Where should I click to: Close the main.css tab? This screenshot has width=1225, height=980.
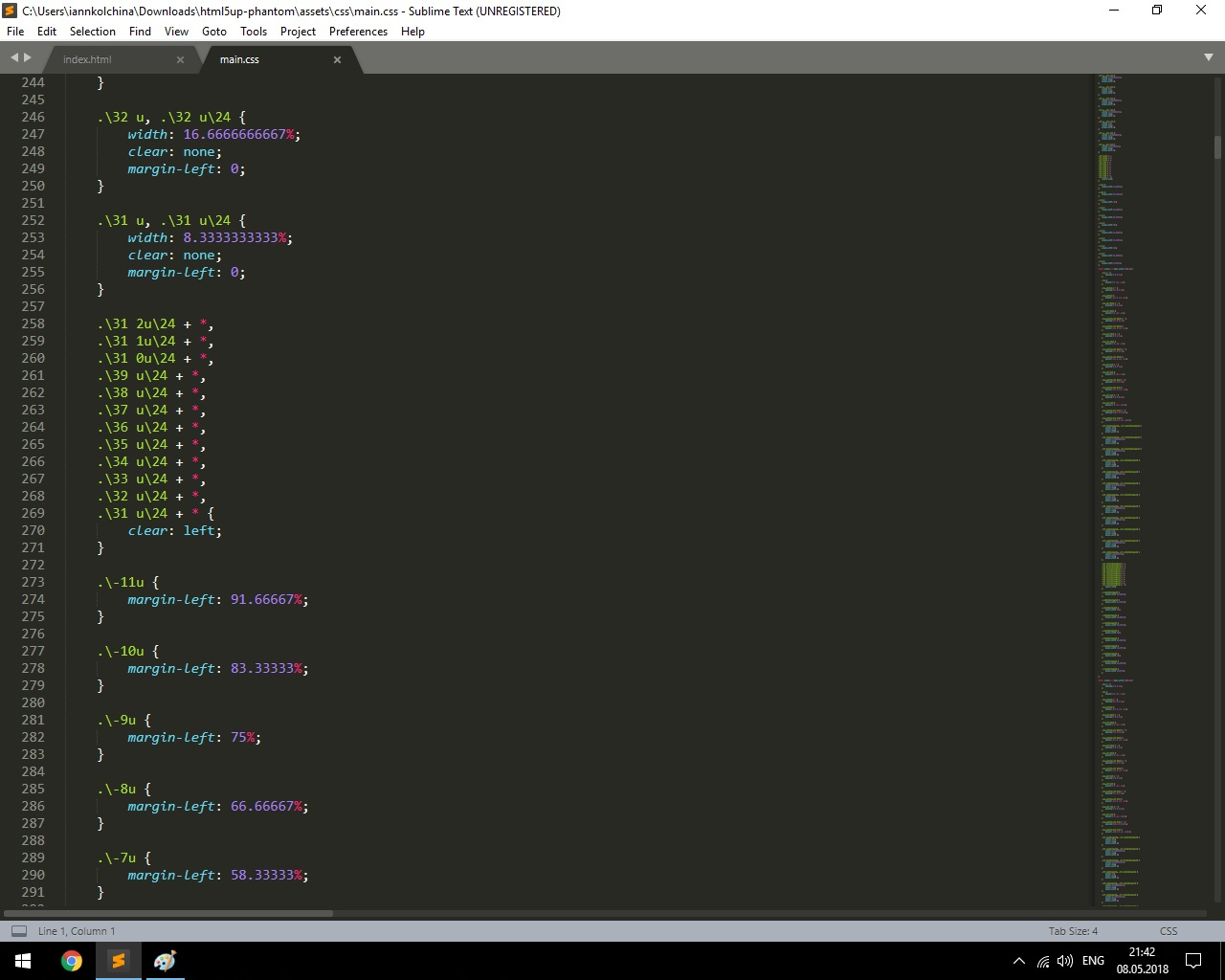pyautogui.click(x=337, y=59)
